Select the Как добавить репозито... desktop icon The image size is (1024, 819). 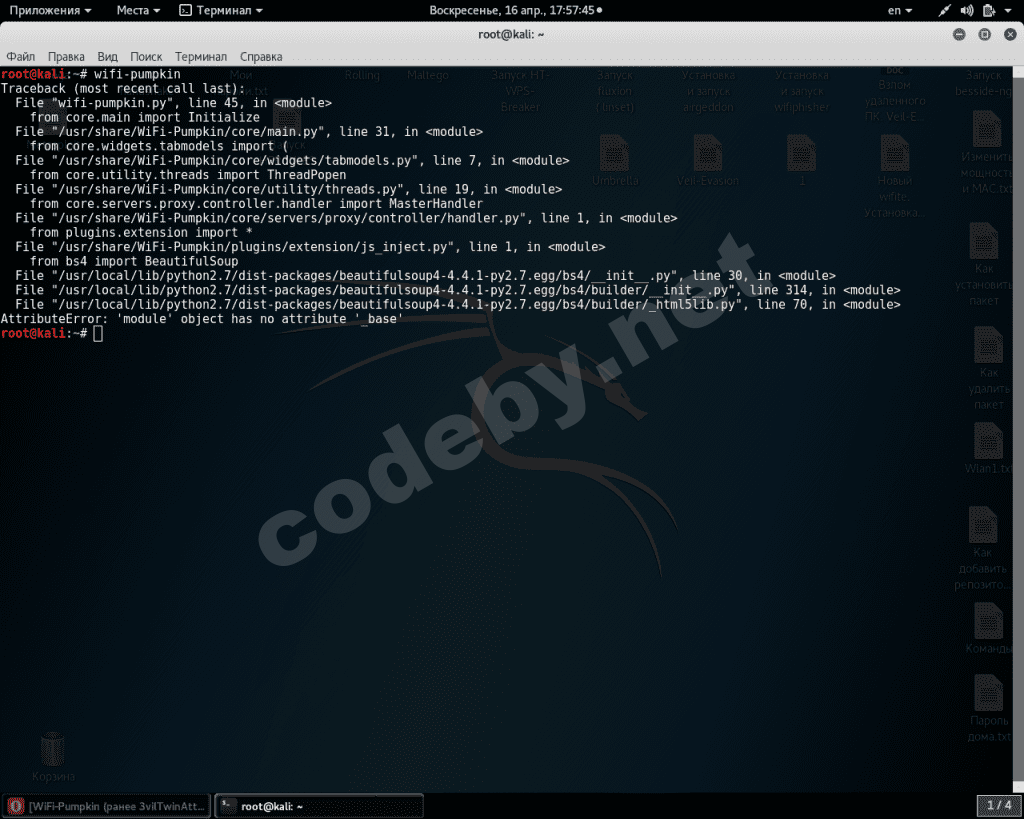[x=982, y=549]
